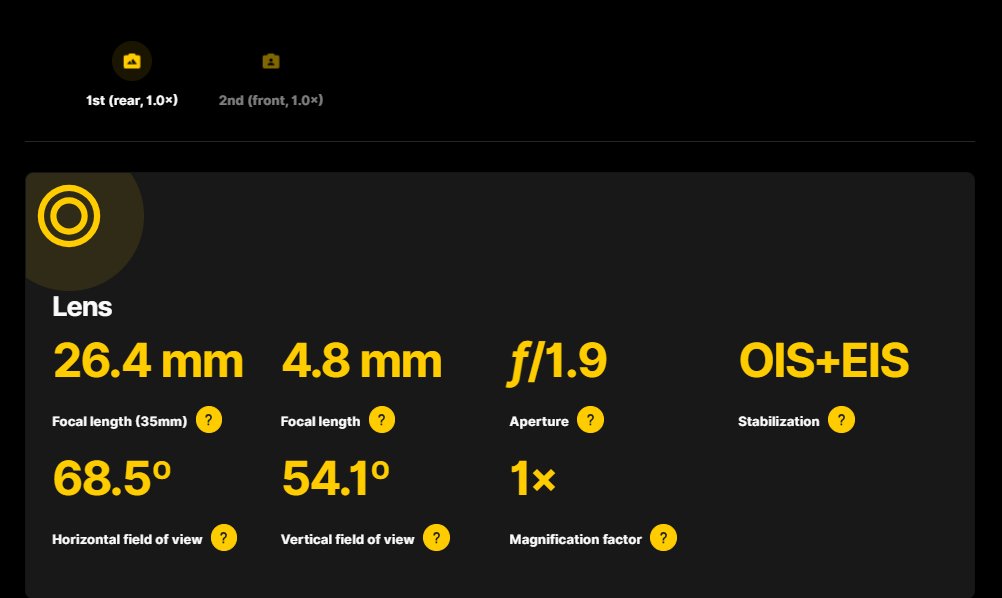The width and height of the screenshot is (1002, 598).
Task: Switch to the 2nd (front, 1.0×) tab
Action: tap(271, 100)
